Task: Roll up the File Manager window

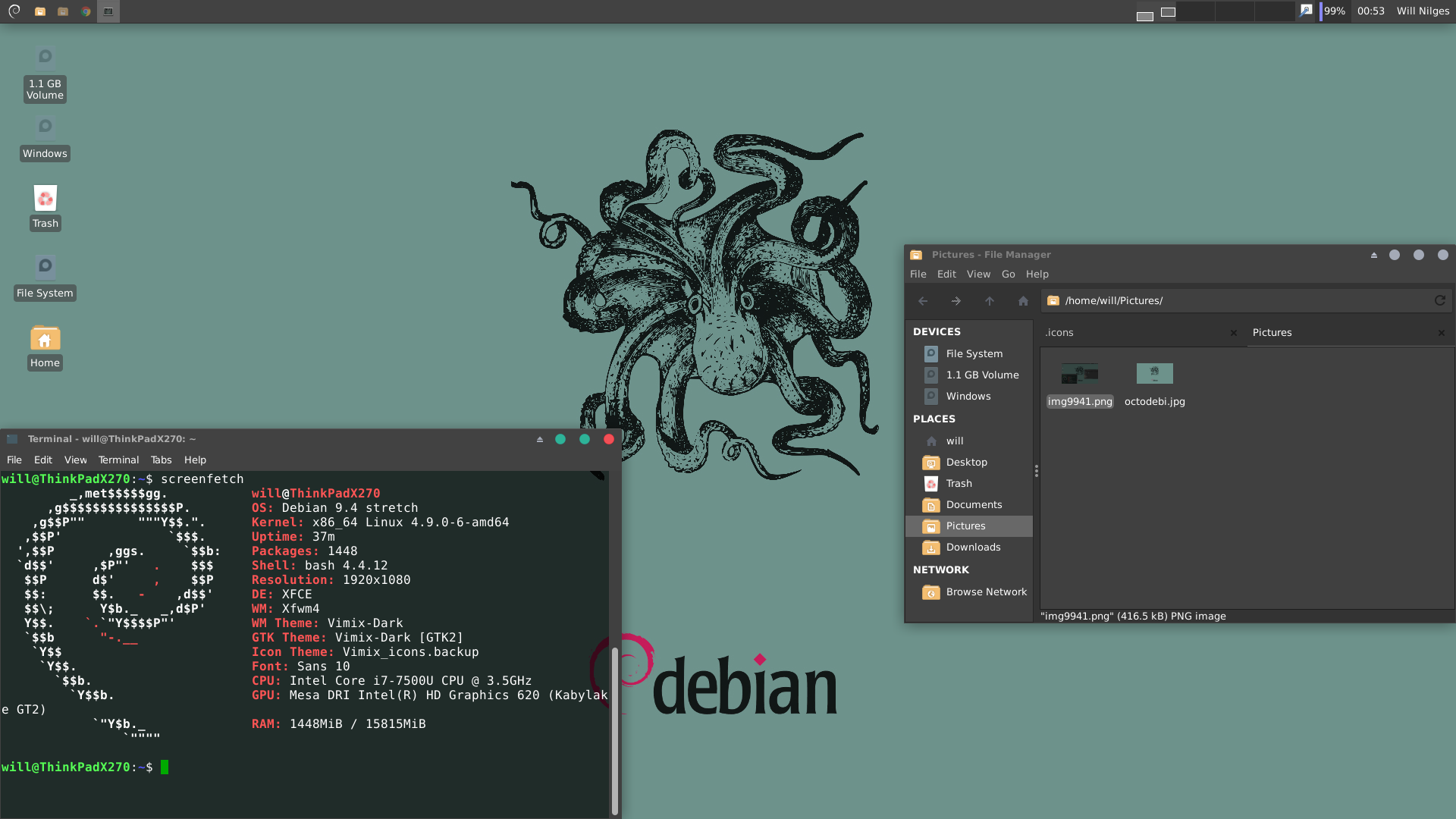Action: (1374, 256)
